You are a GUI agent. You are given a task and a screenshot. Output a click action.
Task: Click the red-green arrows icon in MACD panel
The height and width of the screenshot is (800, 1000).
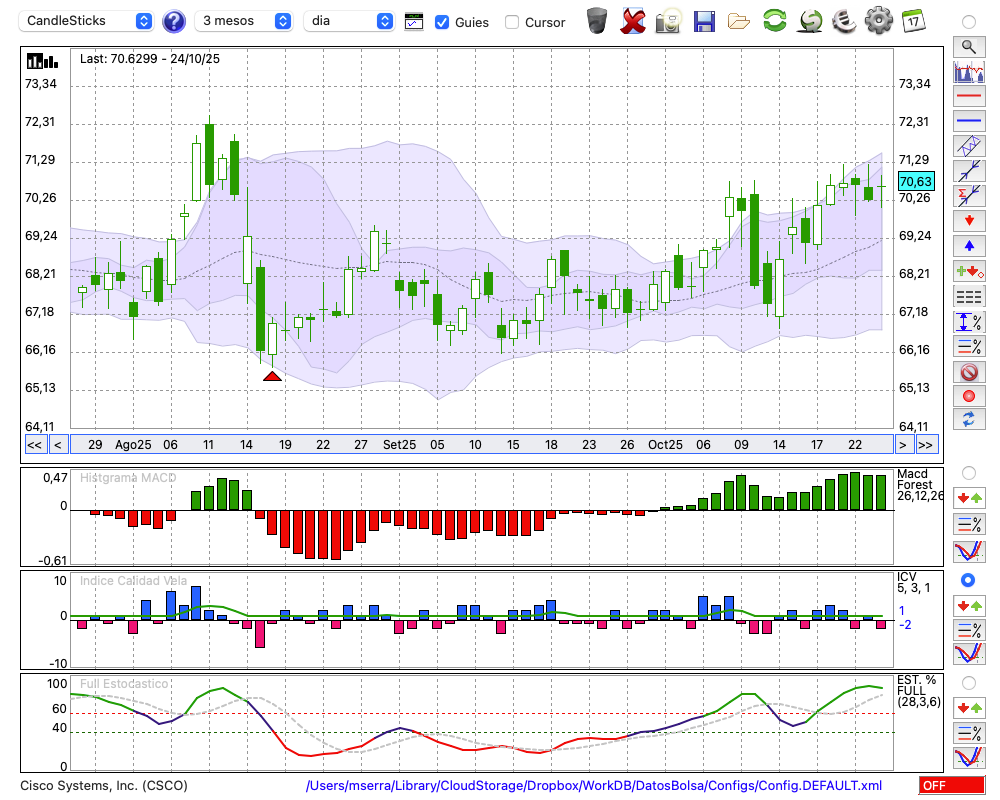pyautogui.click(x=969, y=498)
